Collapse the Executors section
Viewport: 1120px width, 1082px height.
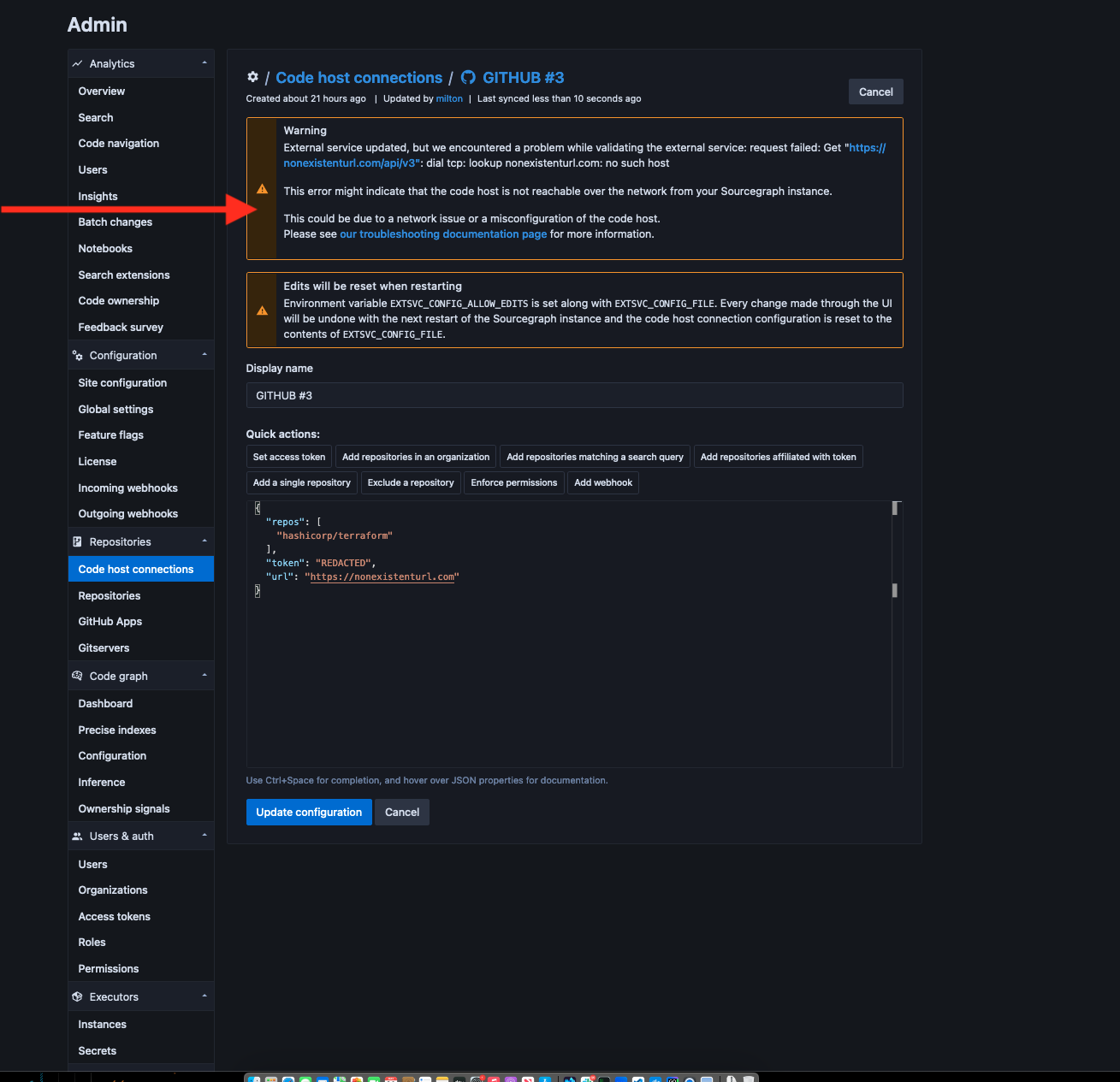coord(204,996)
